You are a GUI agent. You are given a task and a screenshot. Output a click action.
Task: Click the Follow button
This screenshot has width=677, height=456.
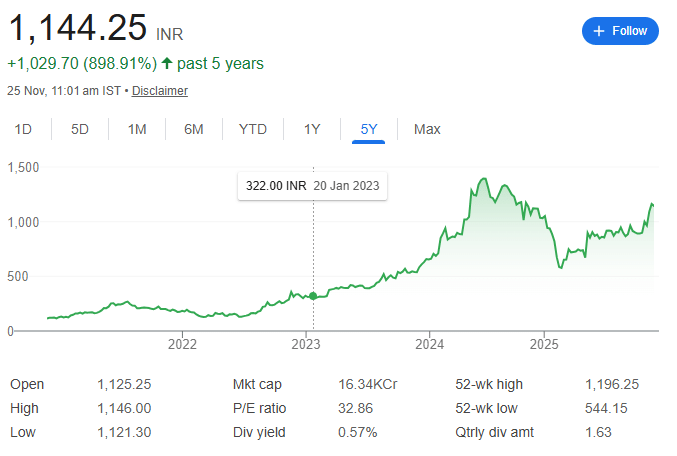620,31
